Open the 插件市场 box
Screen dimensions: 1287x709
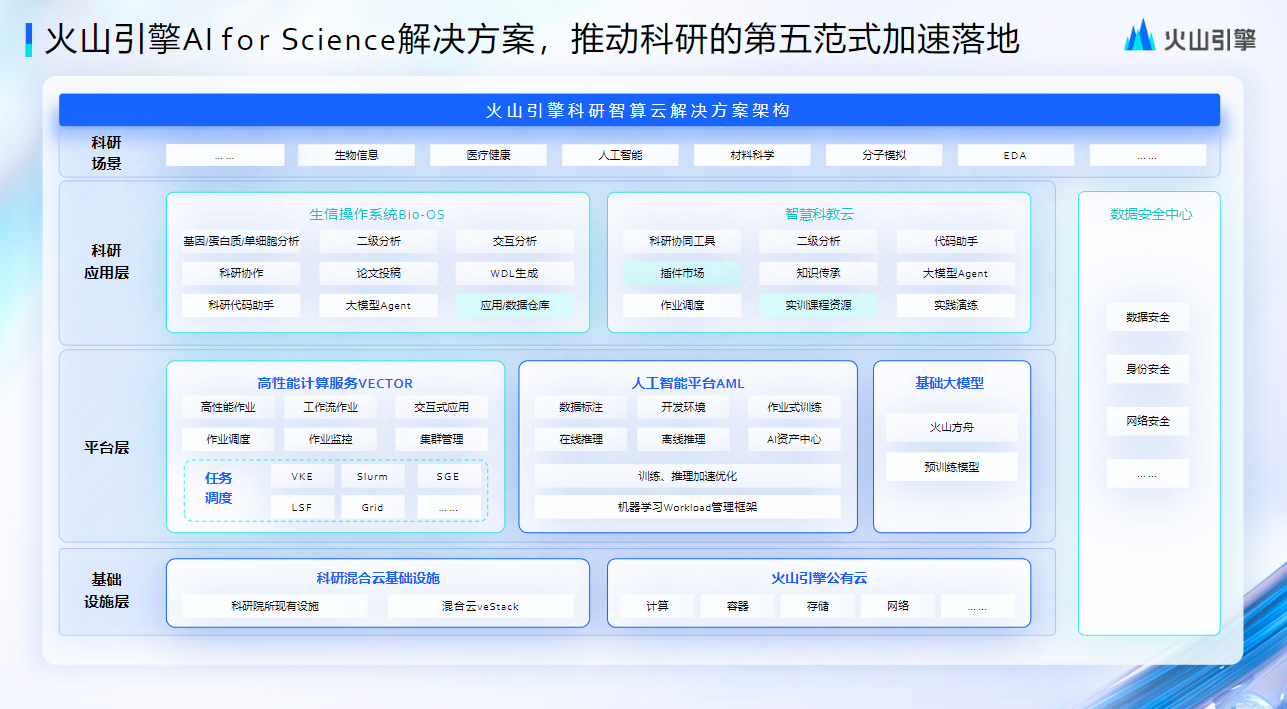click(x=682, y=273)
